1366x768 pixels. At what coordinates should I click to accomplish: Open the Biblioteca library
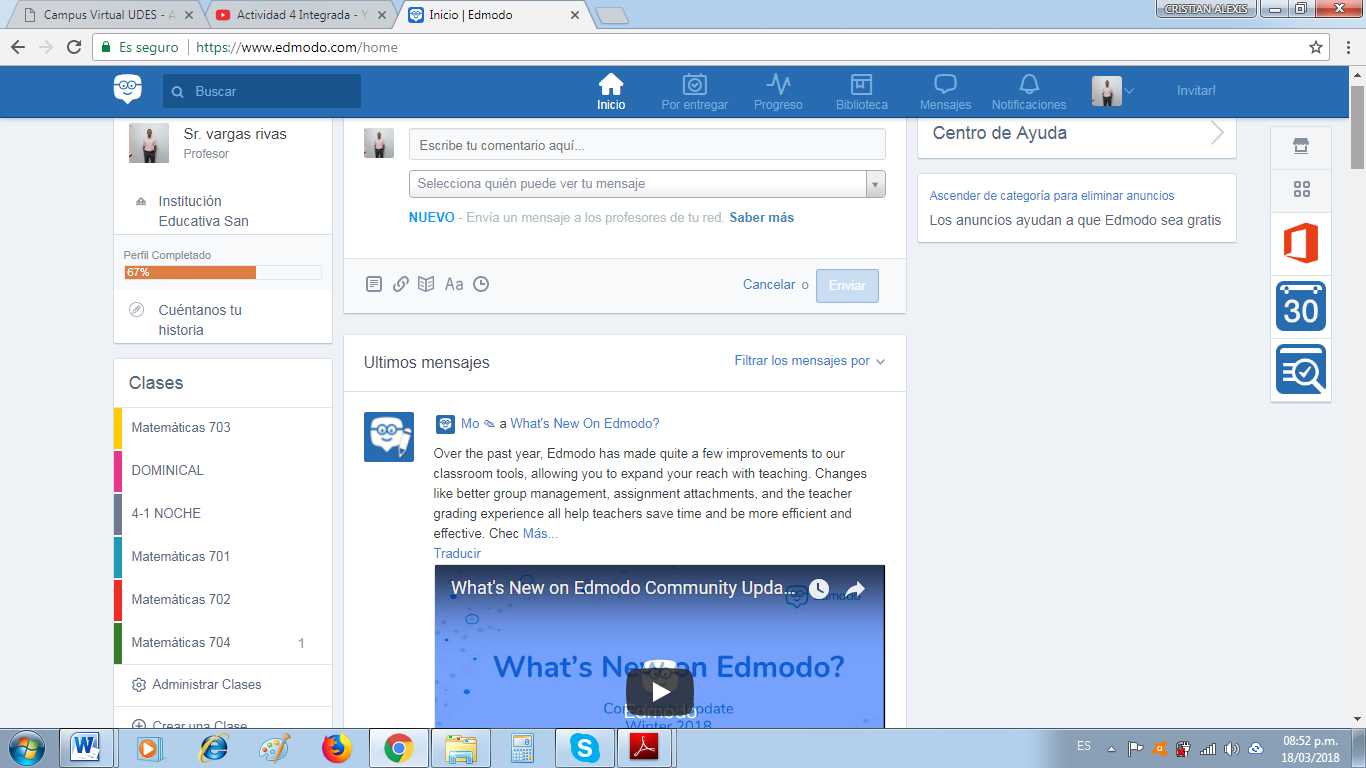click(860, 90)
